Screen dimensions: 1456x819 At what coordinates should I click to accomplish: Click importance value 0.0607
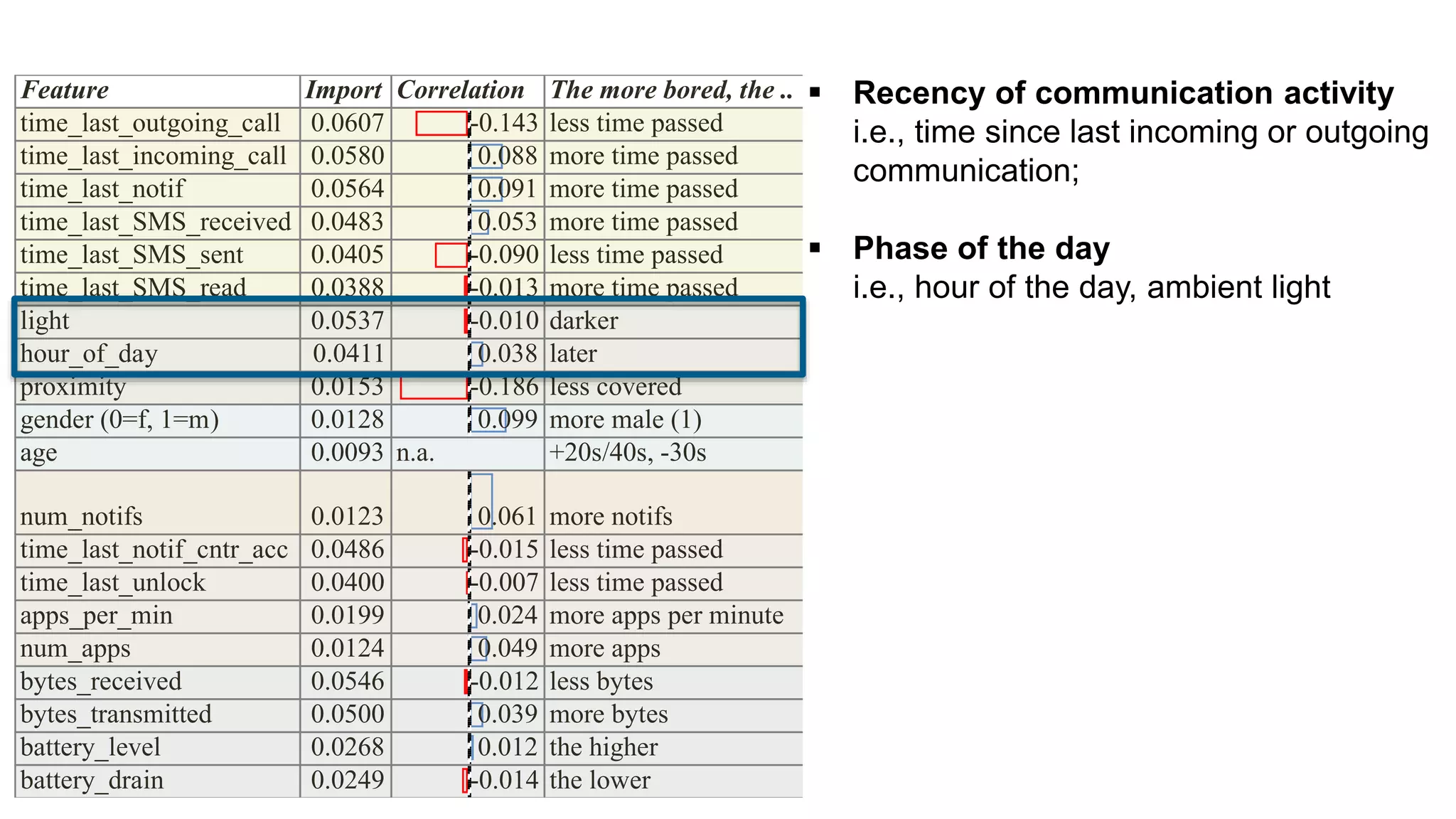[x=347, y=124]
